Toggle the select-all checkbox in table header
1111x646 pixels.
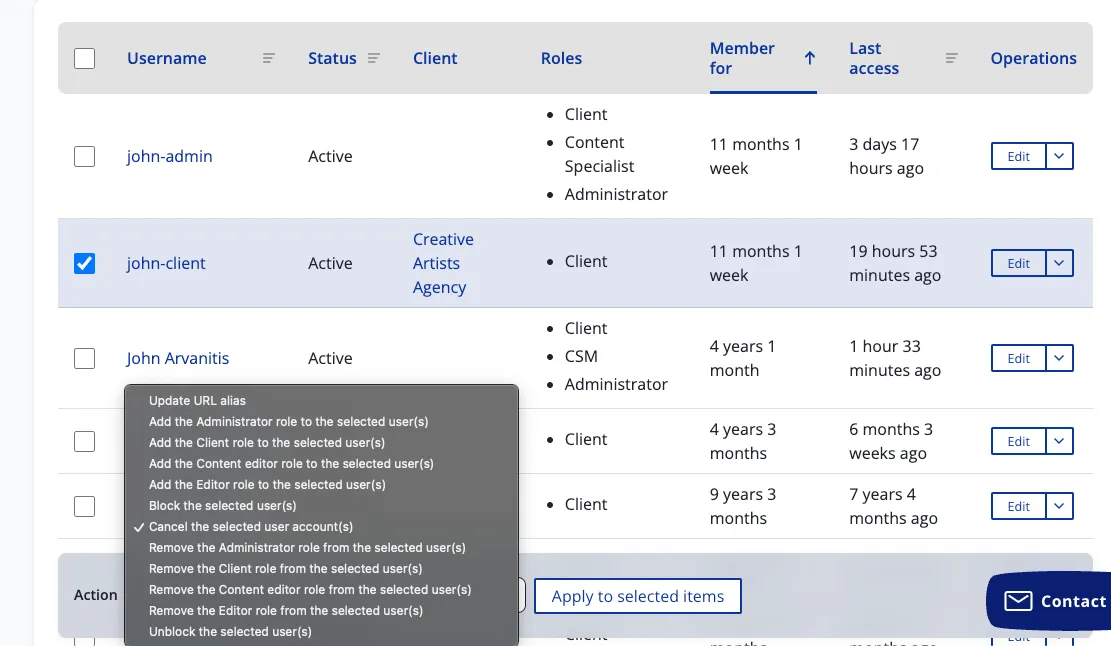click(x=84, y=58)
